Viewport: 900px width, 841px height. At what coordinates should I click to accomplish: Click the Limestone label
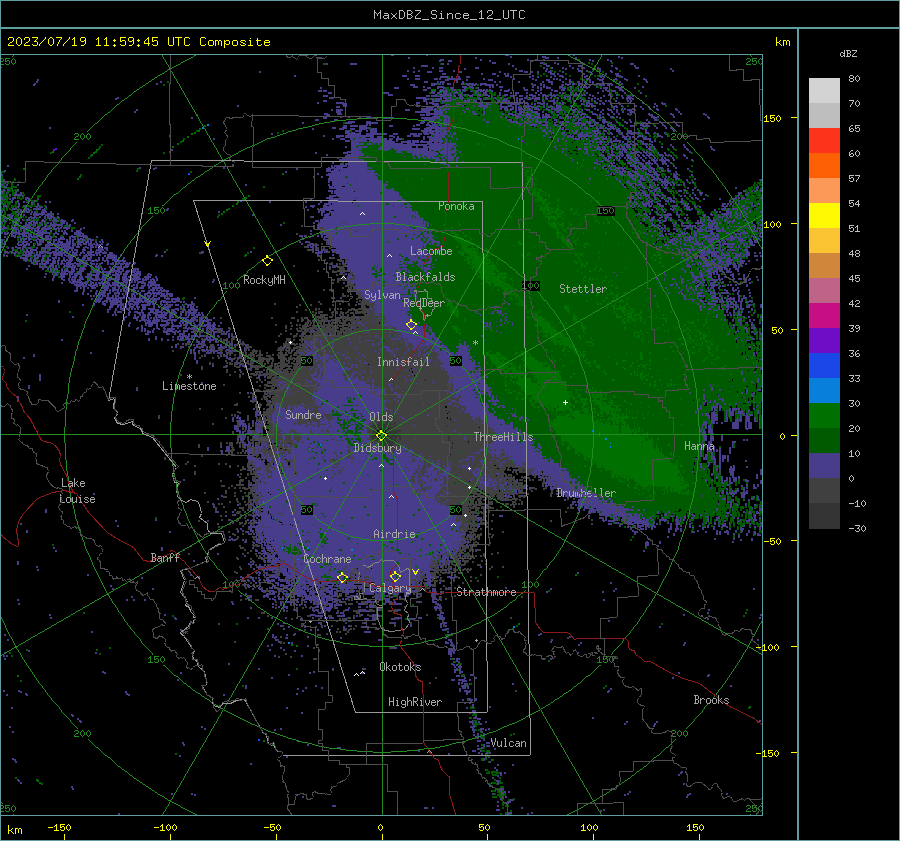pyautogui.click(x=189, y=386)
